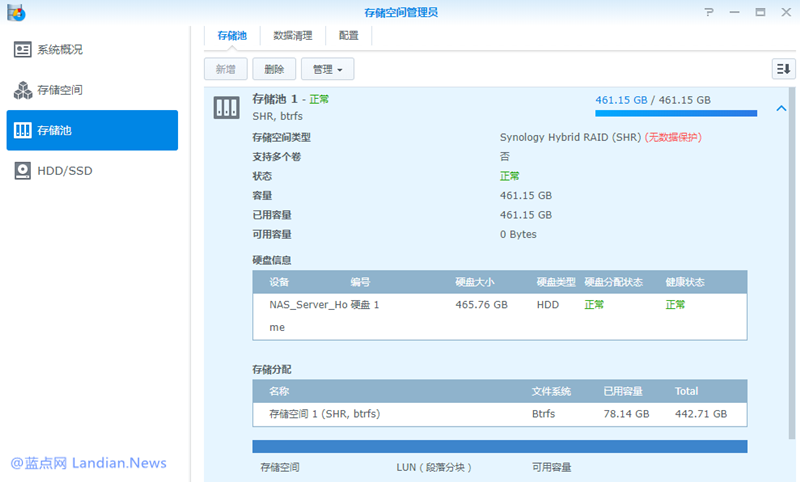This screenshot has width=800, height=482.
Task: Collapse the 存储池 1 details chevron
Action: click(780, 109)
